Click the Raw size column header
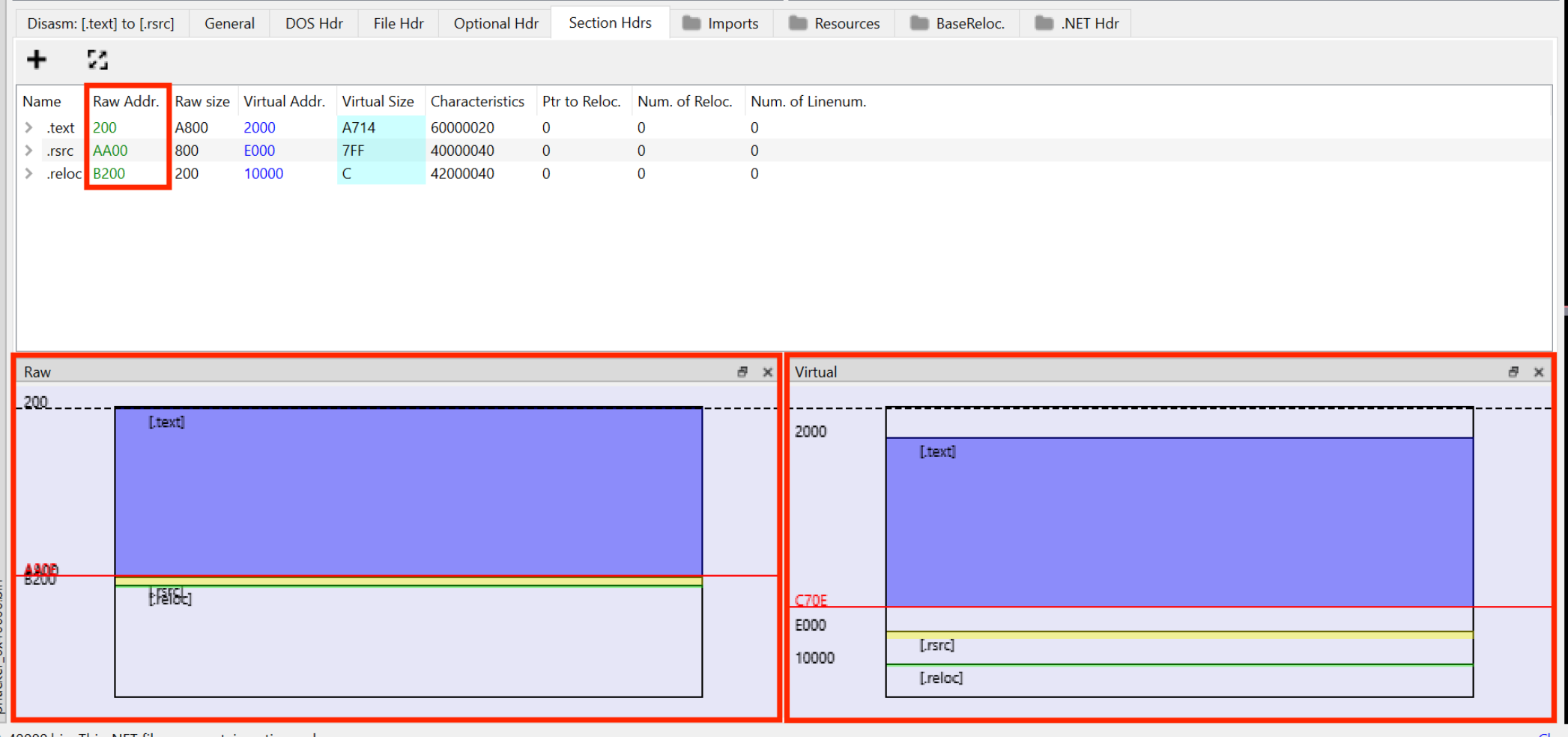Image resolution: width=1568 pixels, height=737 pixels. pyautogui.click(x=202, y=101)
